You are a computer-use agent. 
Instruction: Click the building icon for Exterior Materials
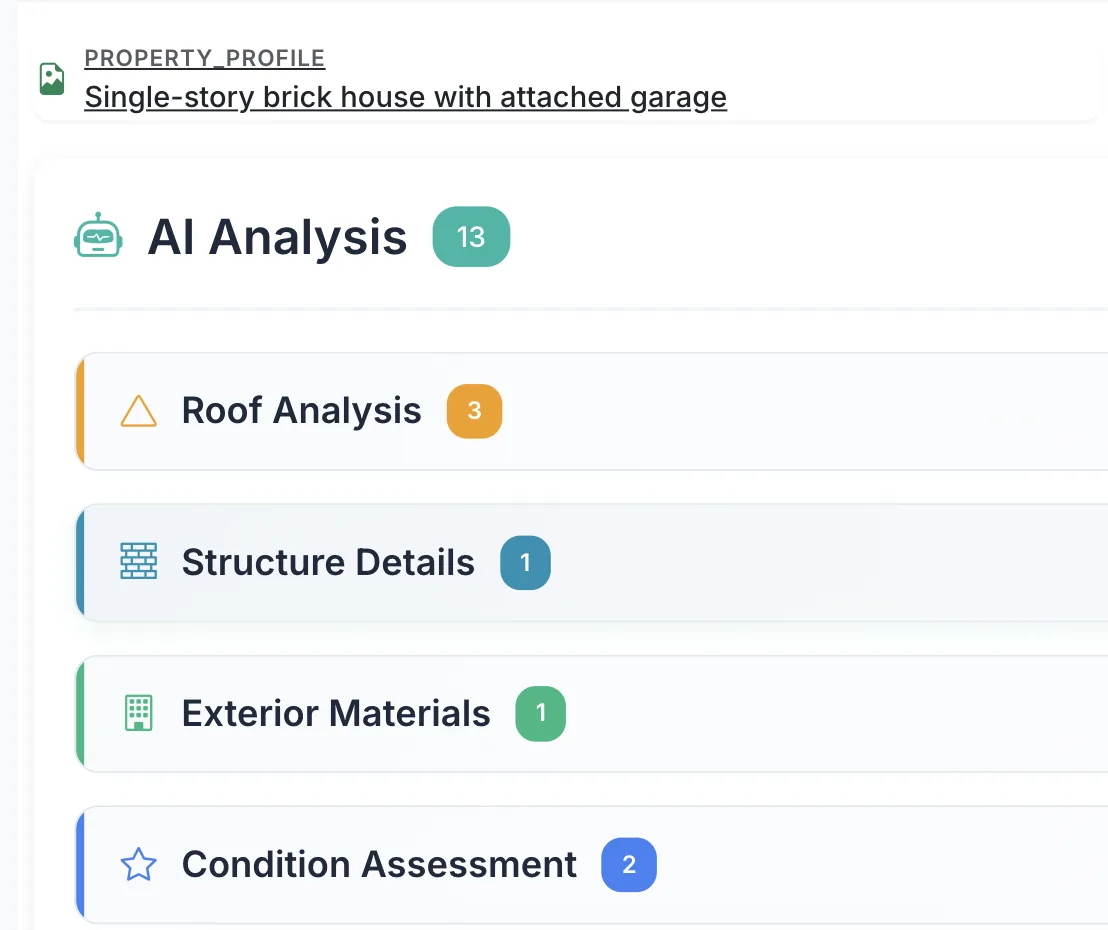139,713
